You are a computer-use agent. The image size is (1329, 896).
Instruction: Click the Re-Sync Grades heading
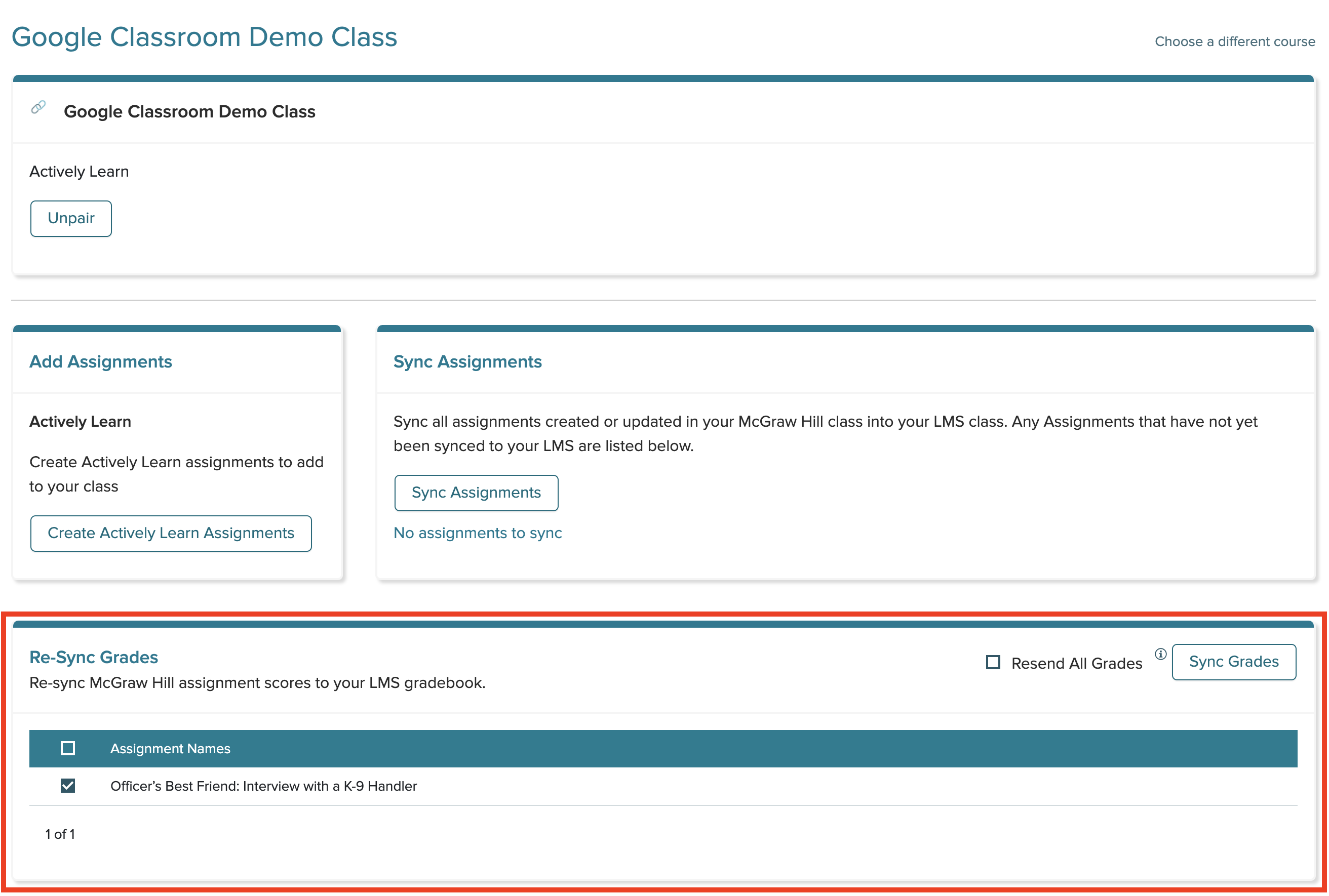tap(94, 657)
